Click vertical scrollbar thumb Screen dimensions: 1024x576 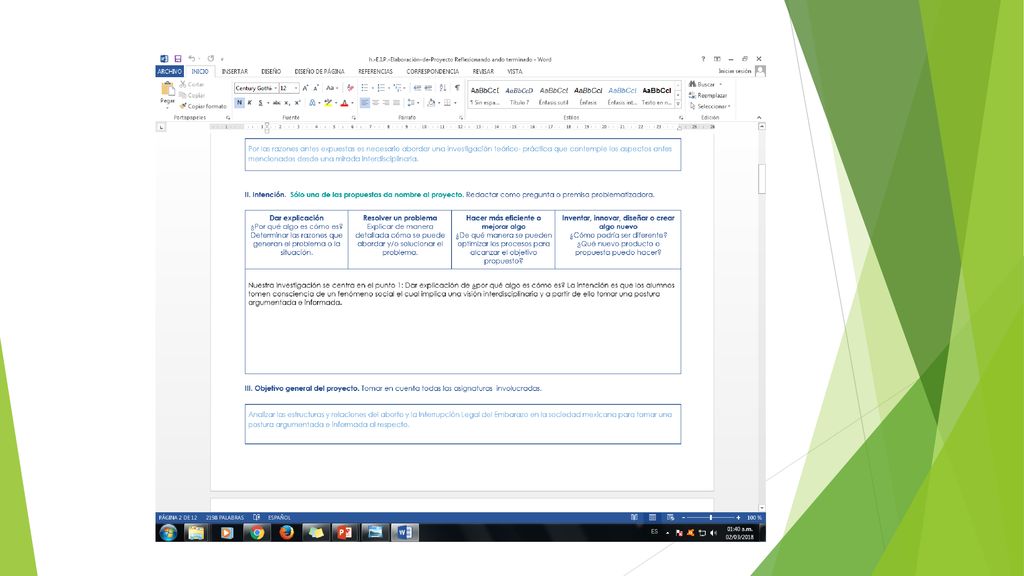point(761,179)
